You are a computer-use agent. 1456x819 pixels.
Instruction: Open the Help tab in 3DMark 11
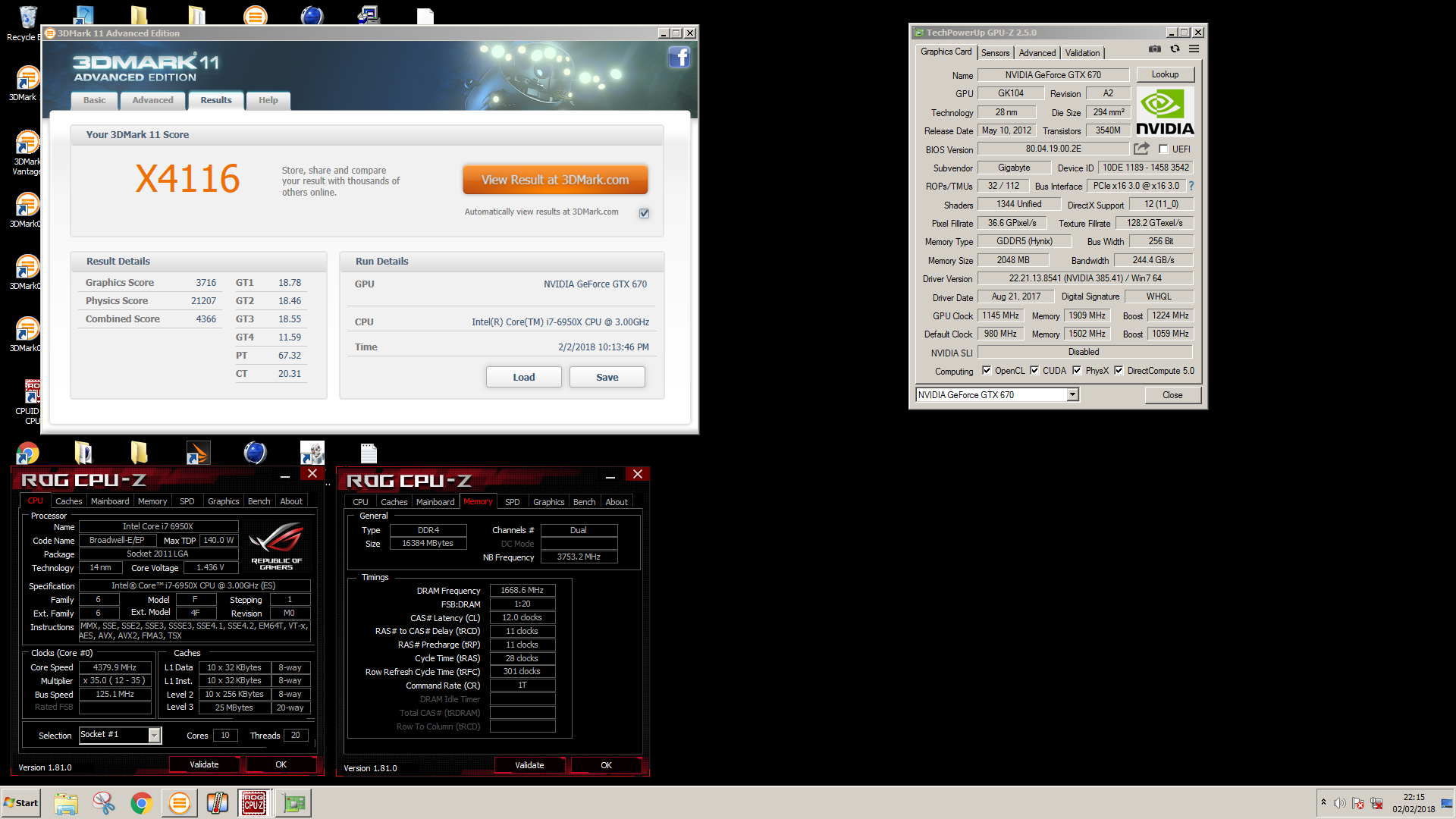coord(268,100)
